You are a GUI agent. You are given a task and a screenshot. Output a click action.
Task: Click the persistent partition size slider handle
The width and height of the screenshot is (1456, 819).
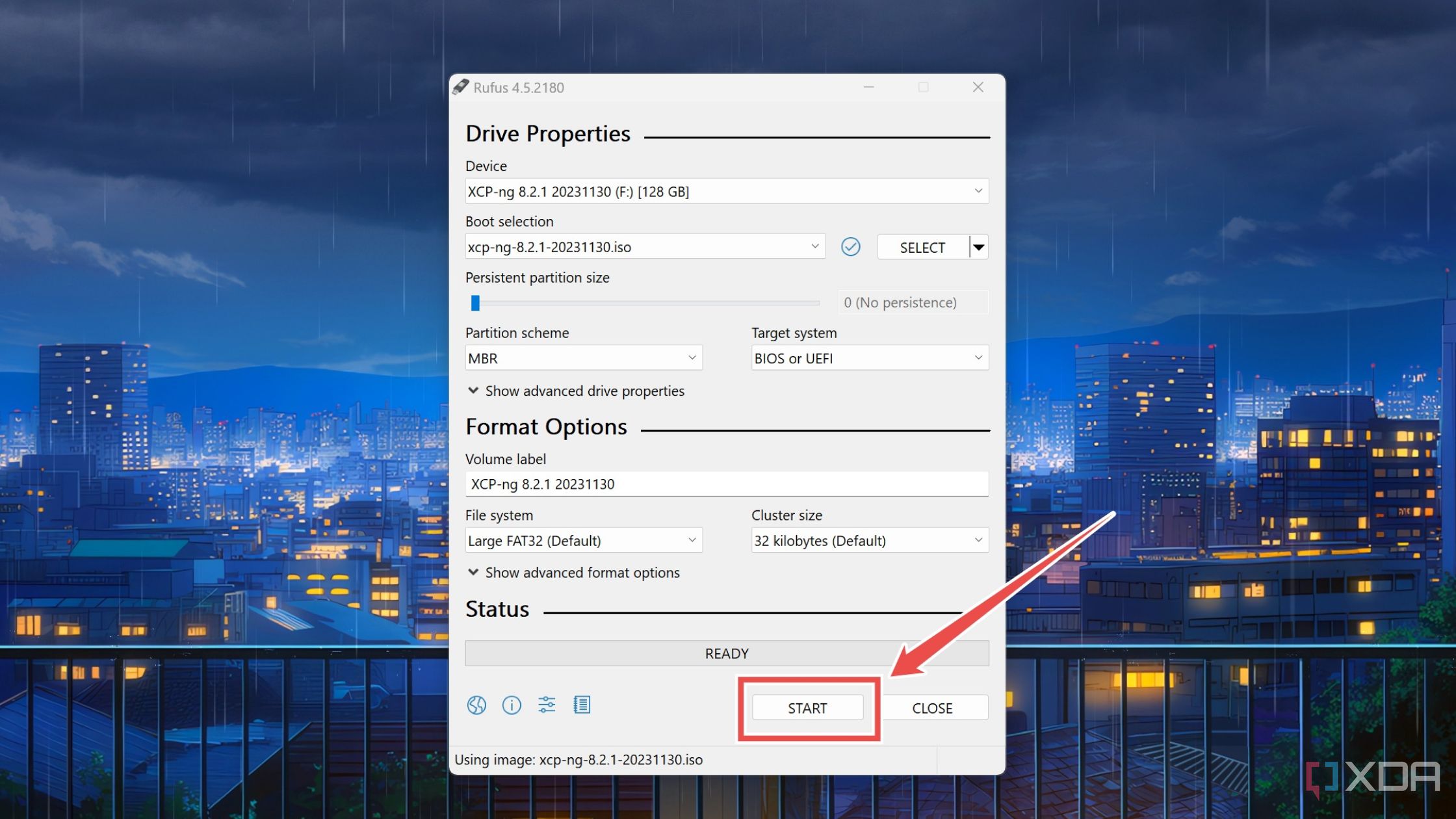pos(475,303)
